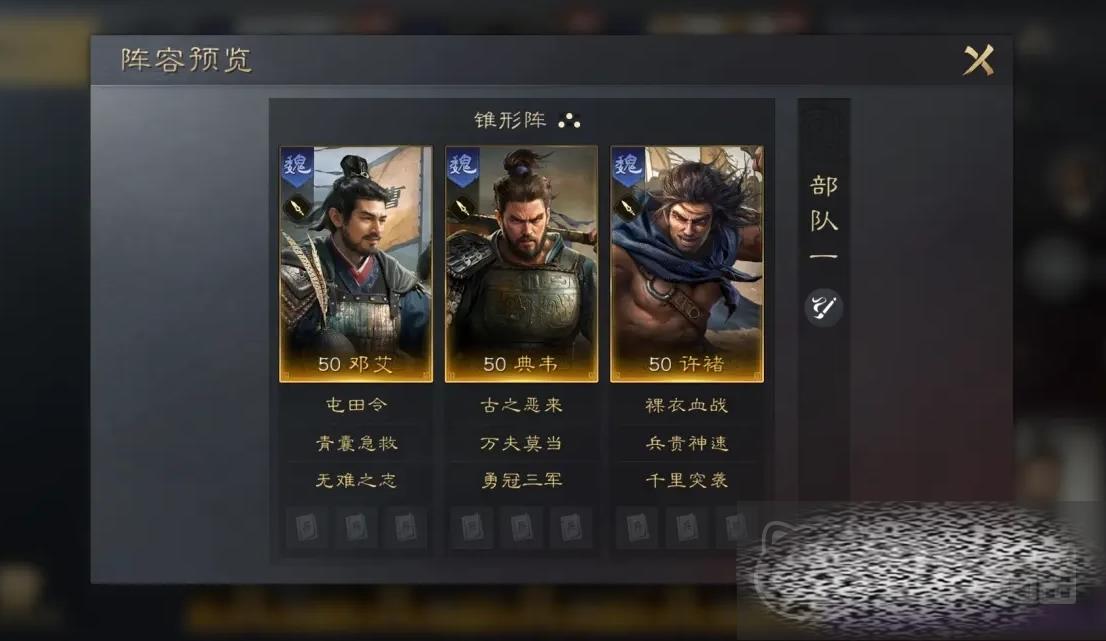This screenshot has width=1106, height=641.
Task: Select the 万夫莫当 skill
Action: pos(521,443)
